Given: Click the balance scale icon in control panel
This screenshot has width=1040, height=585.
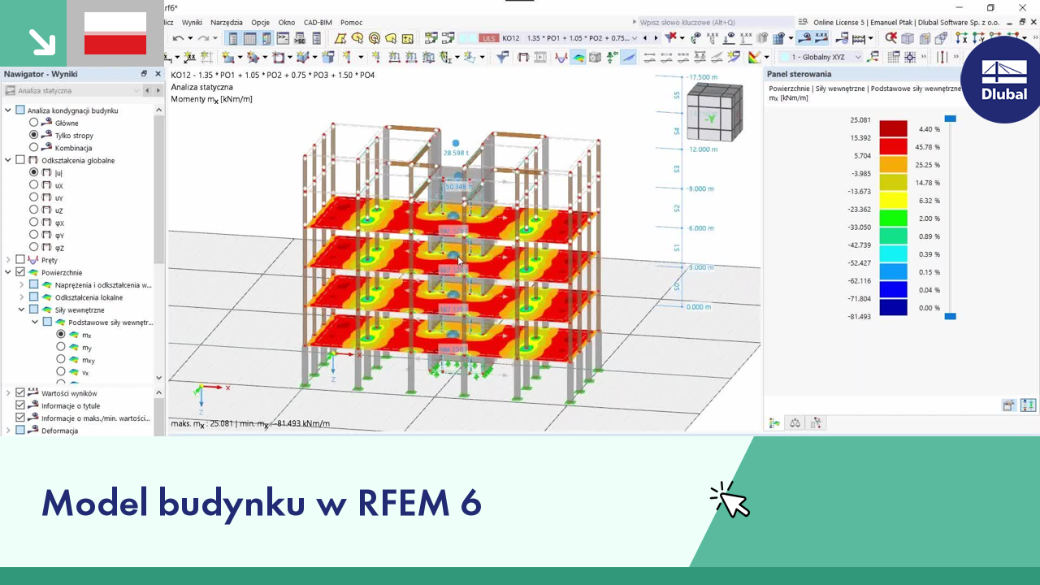Looking at the screenshot, I should [x=795, y=423].
